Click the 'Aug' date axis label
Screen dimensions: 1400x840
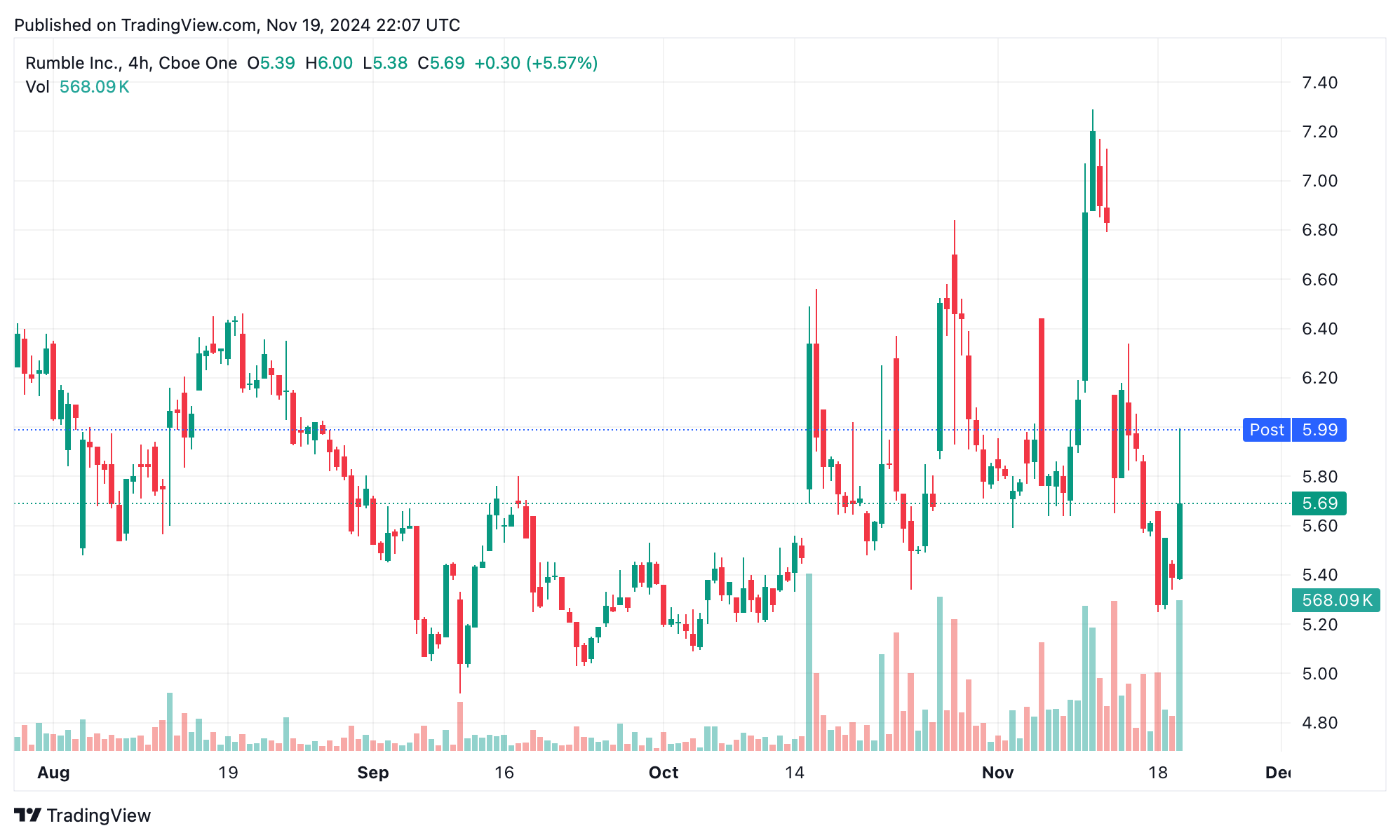(x=53, y=773)
